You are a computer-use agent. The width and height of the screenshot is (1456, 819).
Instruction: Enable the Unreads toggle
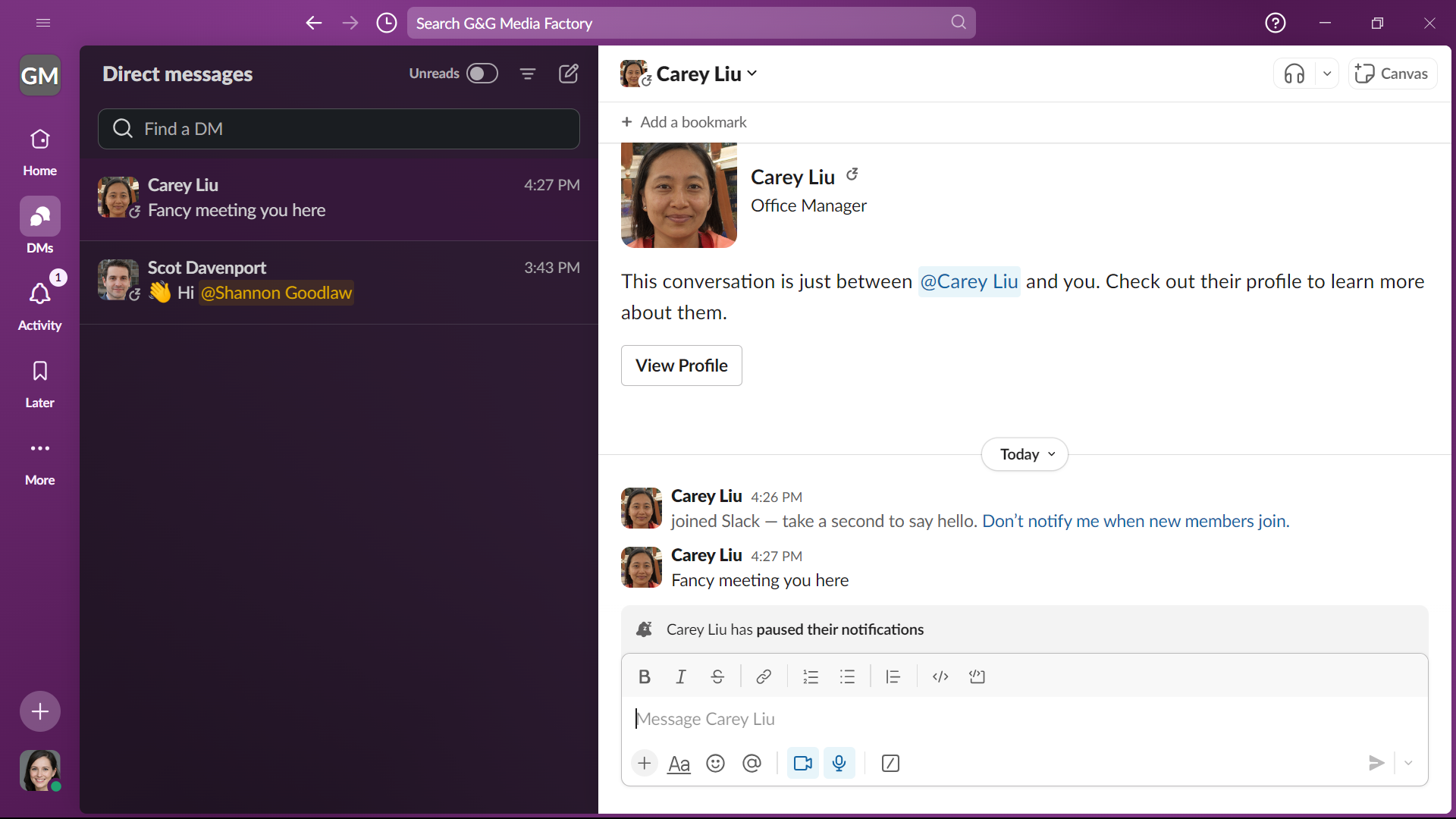pos(482,74)
